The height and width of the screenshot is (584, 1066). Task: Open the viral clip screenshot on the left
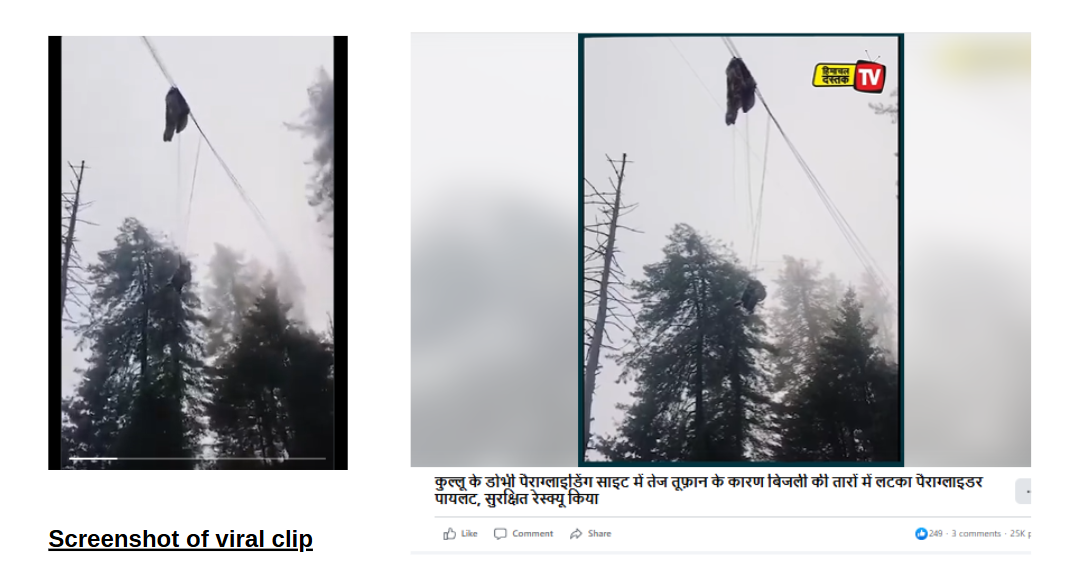tap(198, 252)
